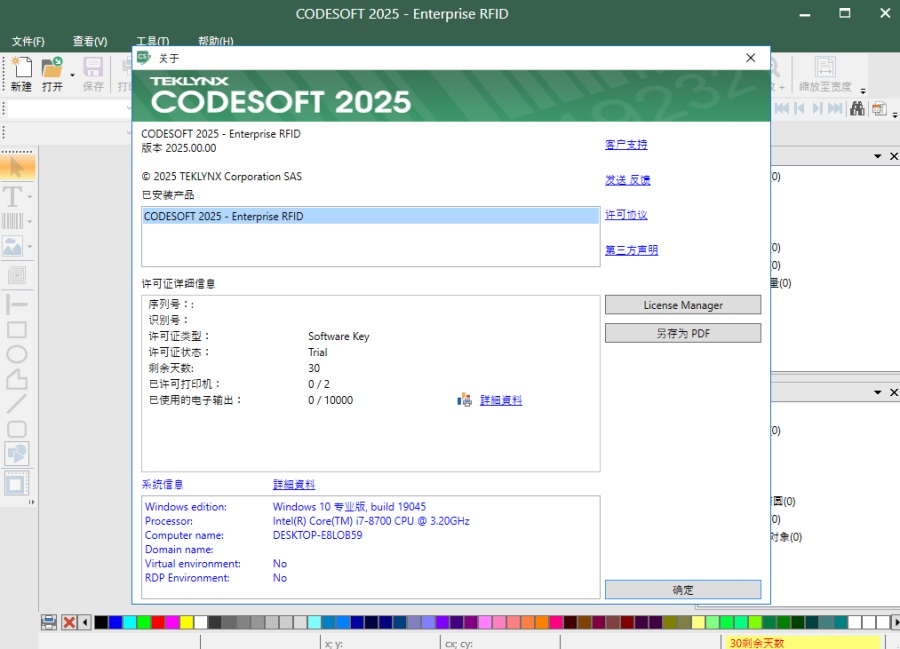This screenshot has width=900, height=649.
Task: Click the 30剩余天数 status bar notice
Action: 802,643
